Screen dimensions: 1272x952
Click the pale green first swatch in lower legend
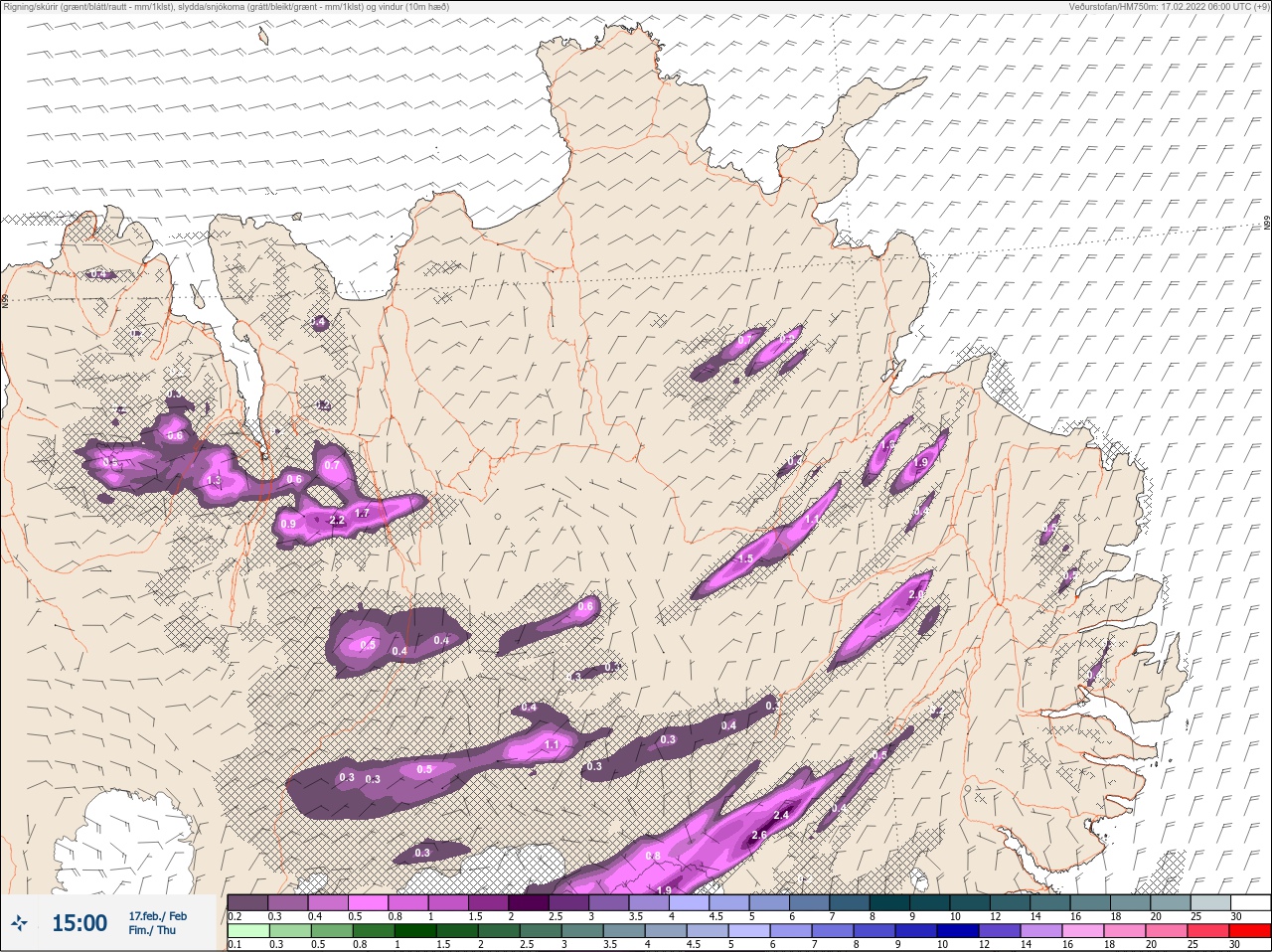[x=247, y=931]
